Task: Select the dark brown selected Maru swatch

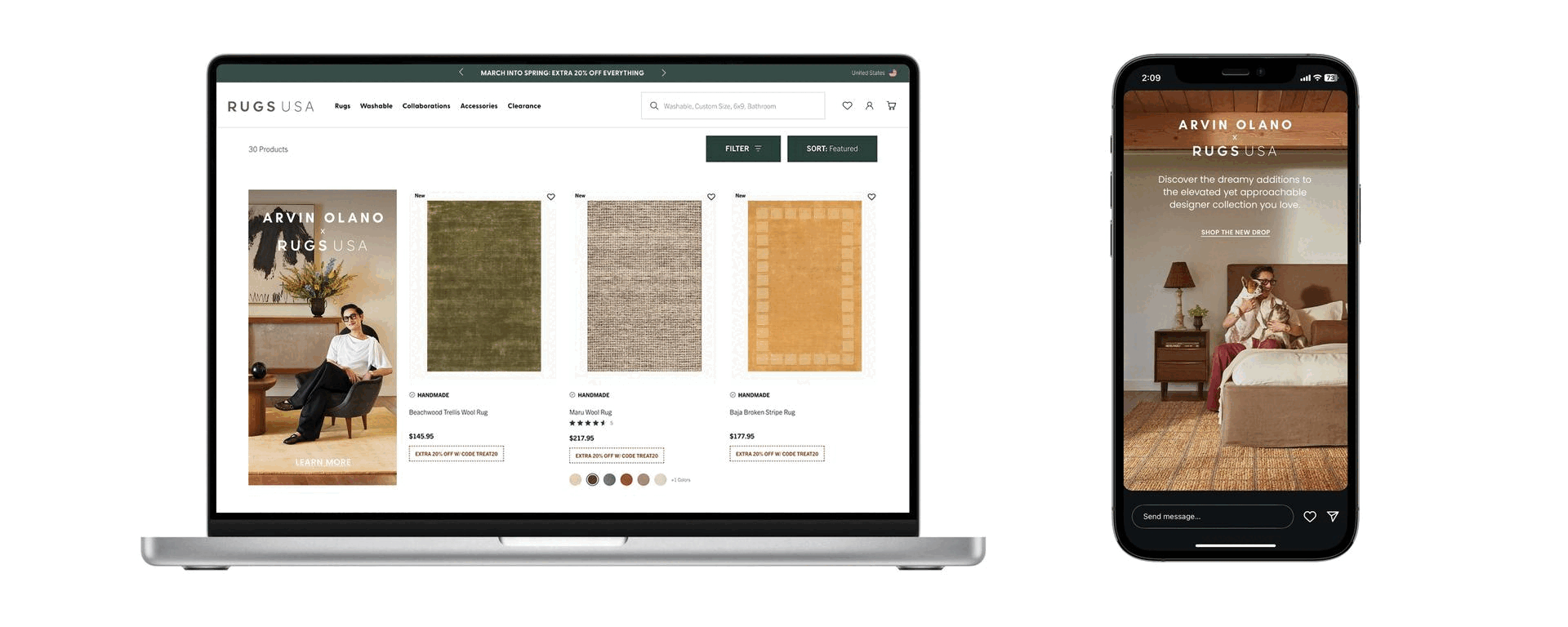Action: tap(593, 480)
